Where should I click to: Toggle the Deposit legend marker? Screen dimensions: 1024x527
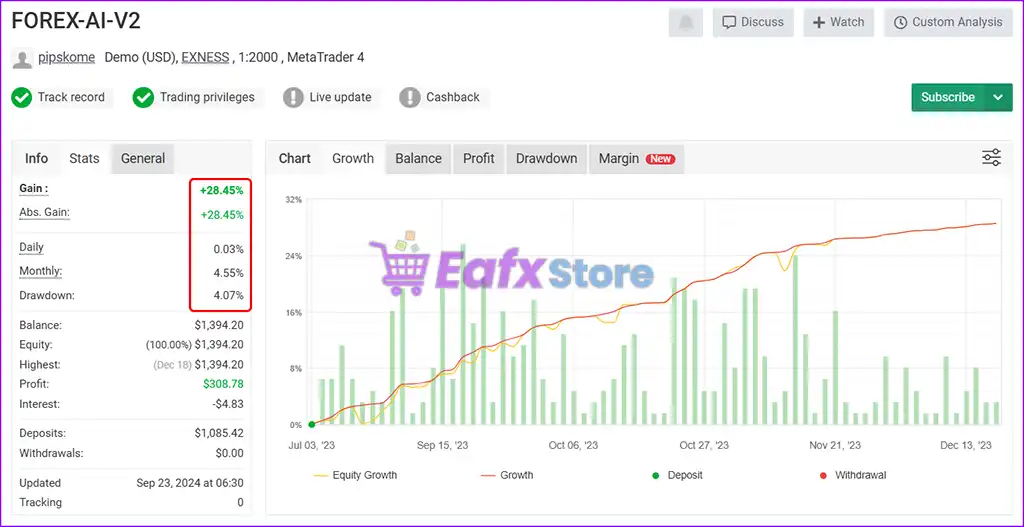[x=677, y=475]
